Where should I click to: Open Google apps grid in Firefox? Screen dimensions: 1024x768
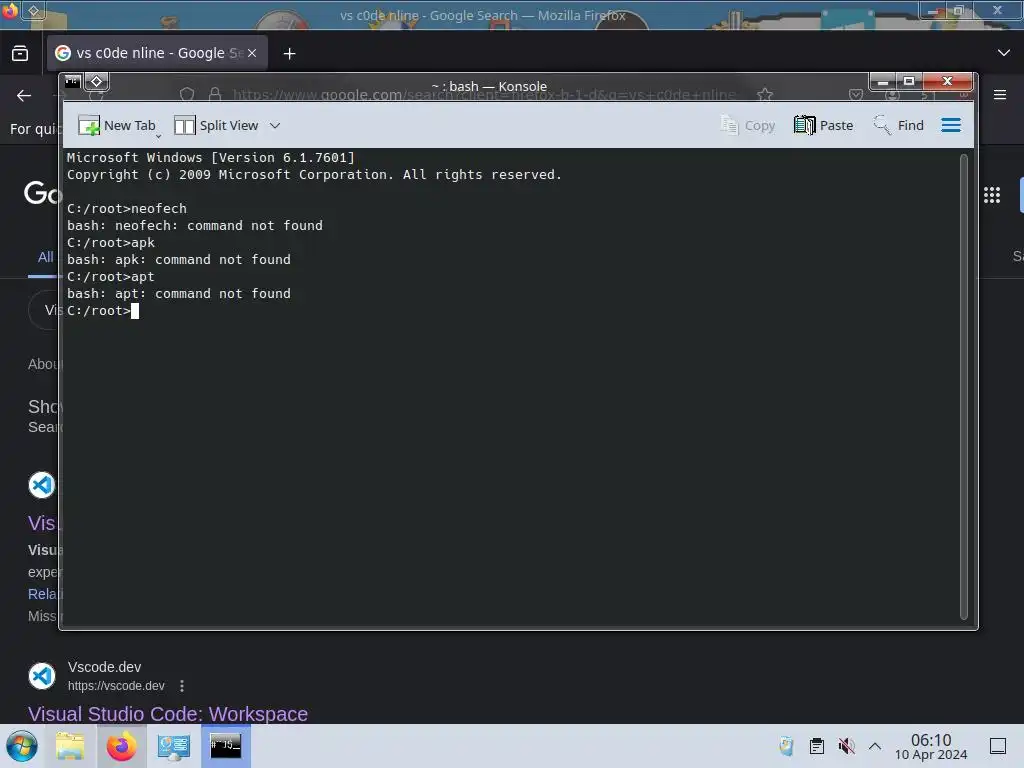point(992,195)
